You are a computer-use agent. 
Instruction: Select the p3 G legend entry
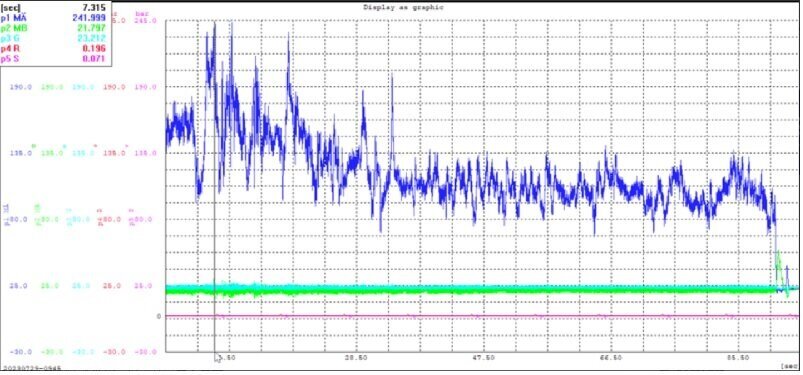[10, 38]
